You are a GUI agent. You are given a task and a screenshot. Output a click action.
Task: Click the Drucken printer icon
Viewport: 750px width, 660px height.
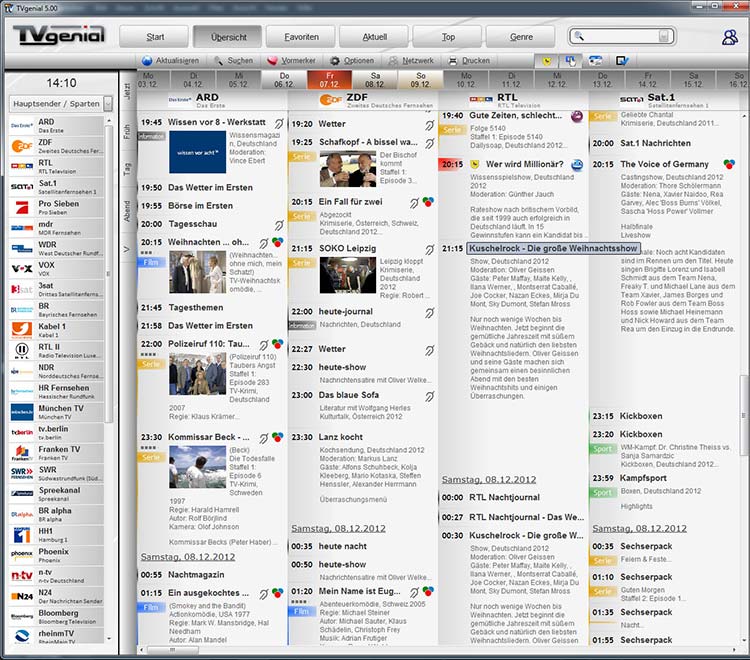coord(453,61)
